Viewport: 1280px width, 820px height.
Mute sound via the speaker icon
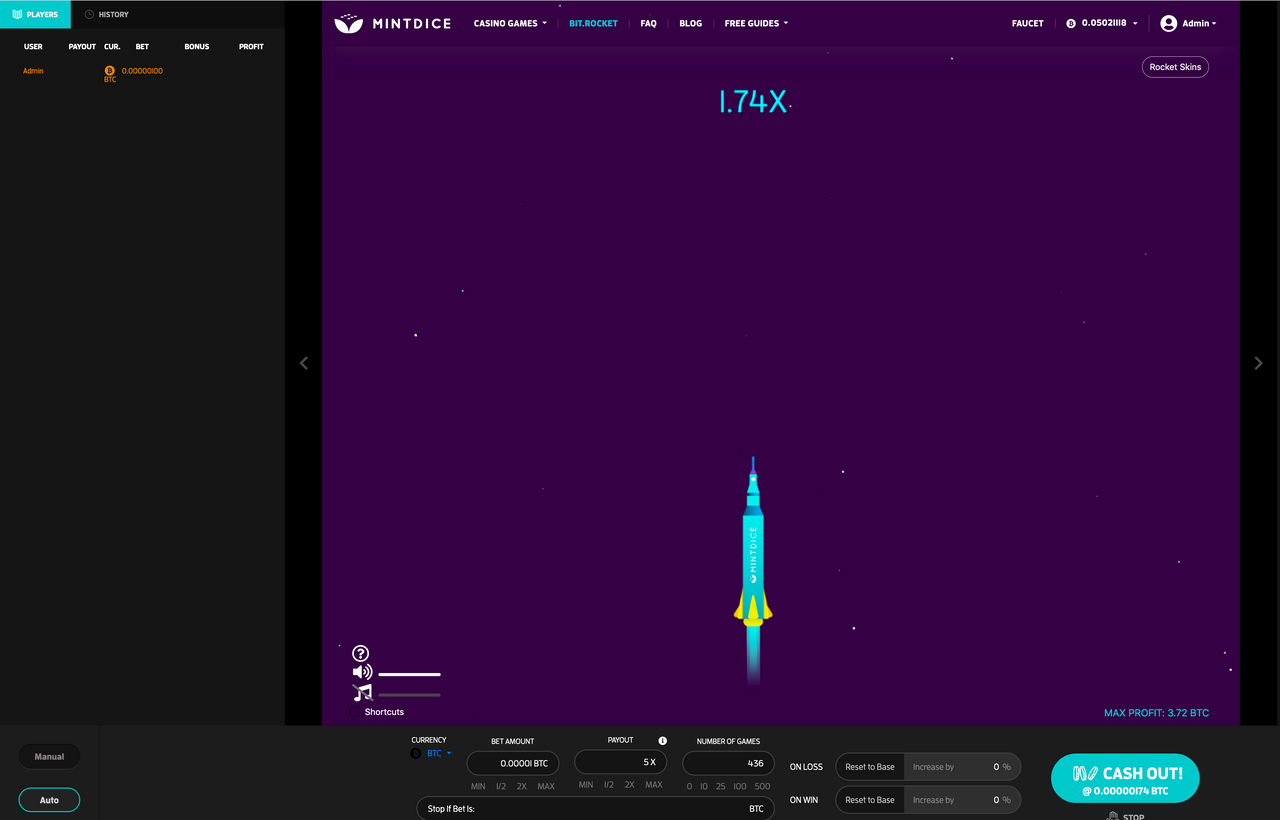362,672
